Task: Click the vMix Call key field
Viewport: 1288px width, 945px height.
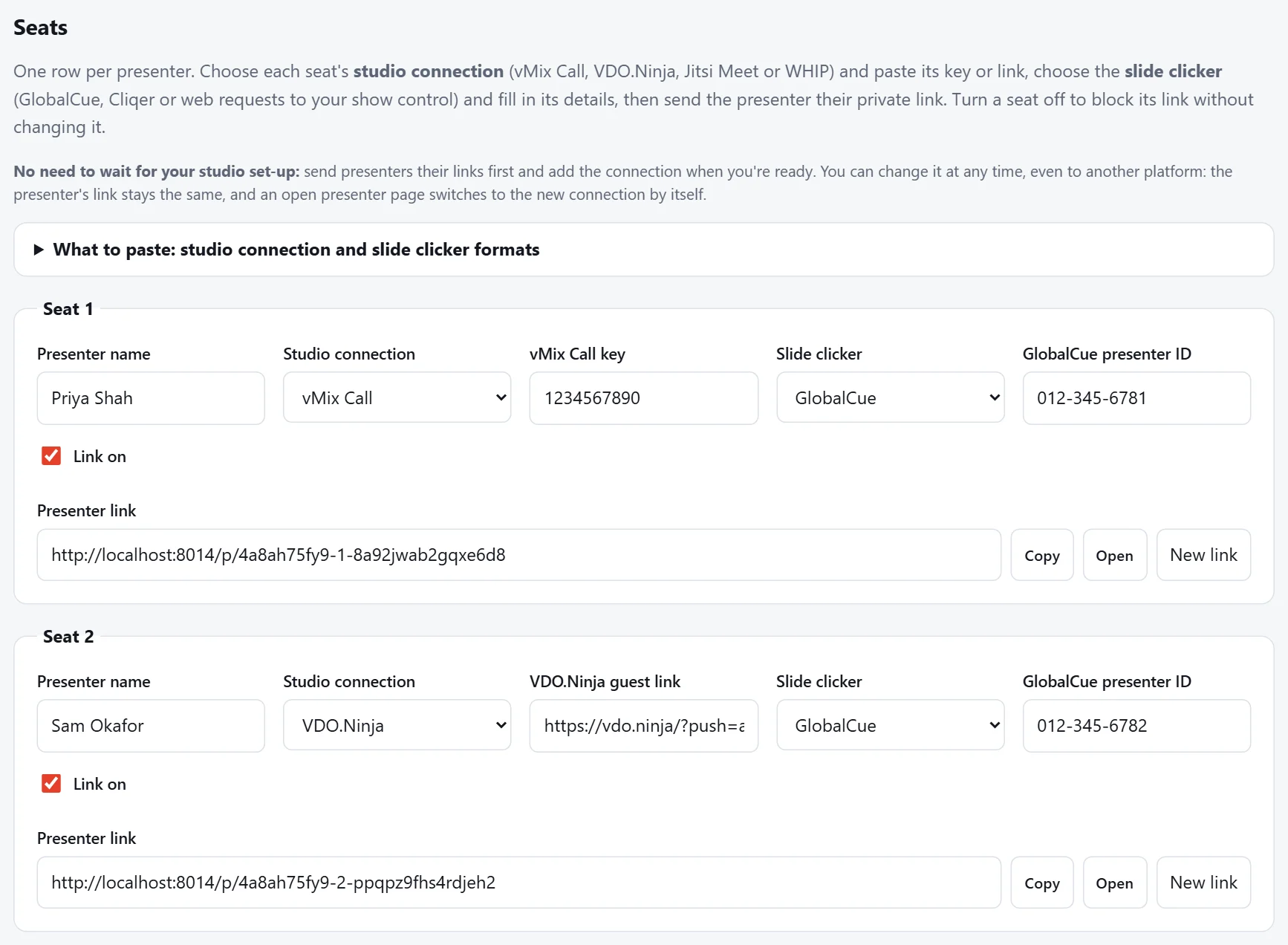Action: click(x=643, y=398)
